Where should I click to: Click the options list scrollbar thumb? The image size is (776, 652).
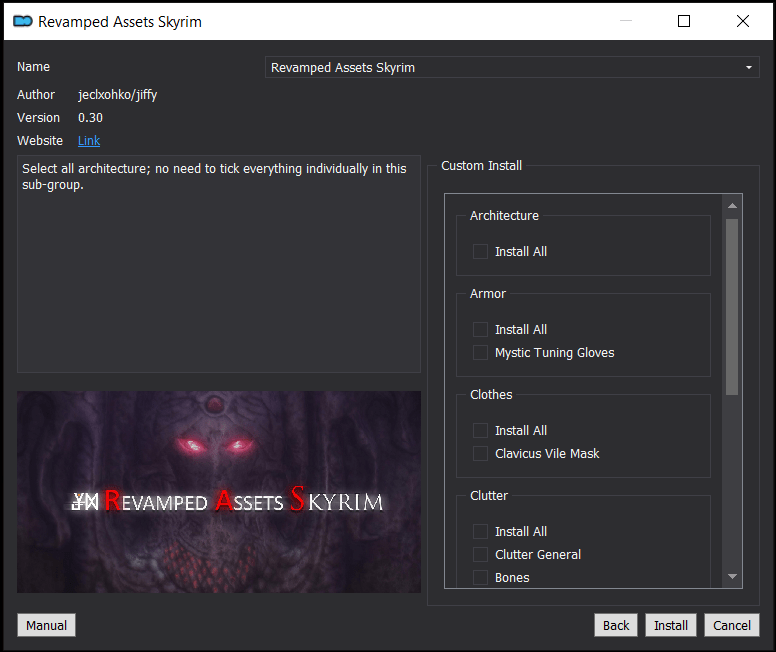732,307
